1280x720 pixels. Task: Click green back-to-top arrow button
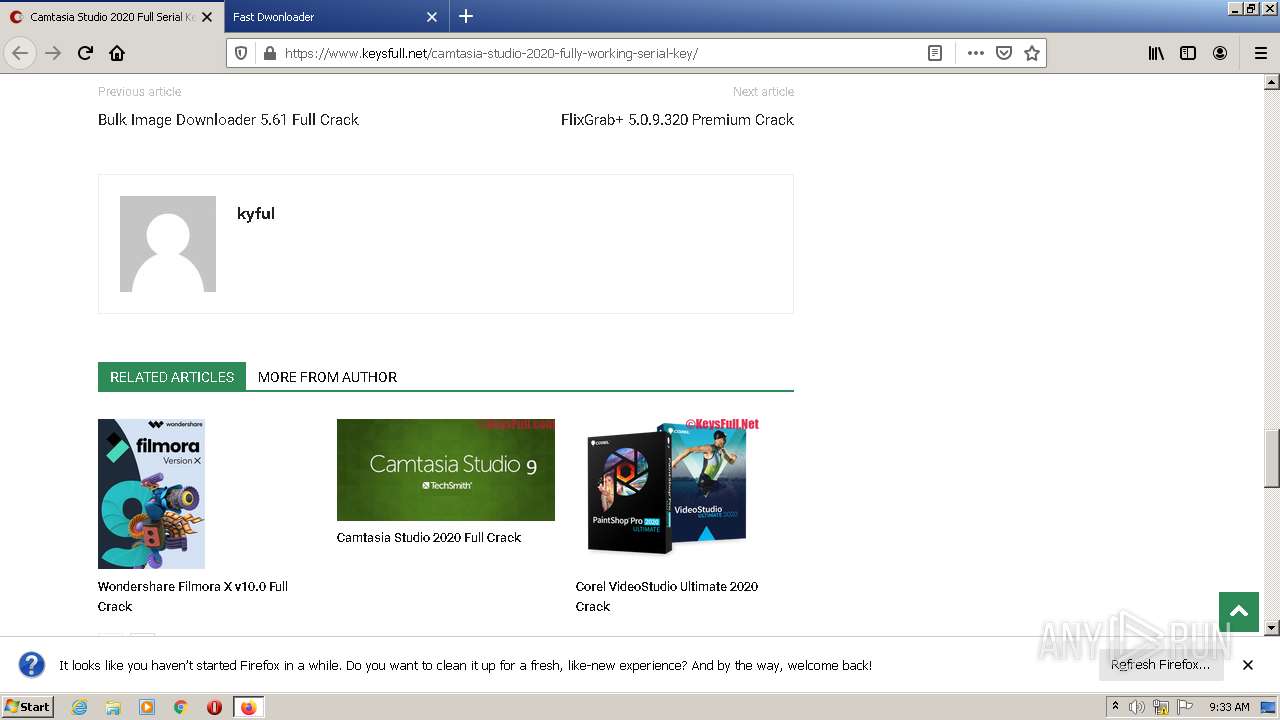pyautogui.click(x=1239, y=612)
